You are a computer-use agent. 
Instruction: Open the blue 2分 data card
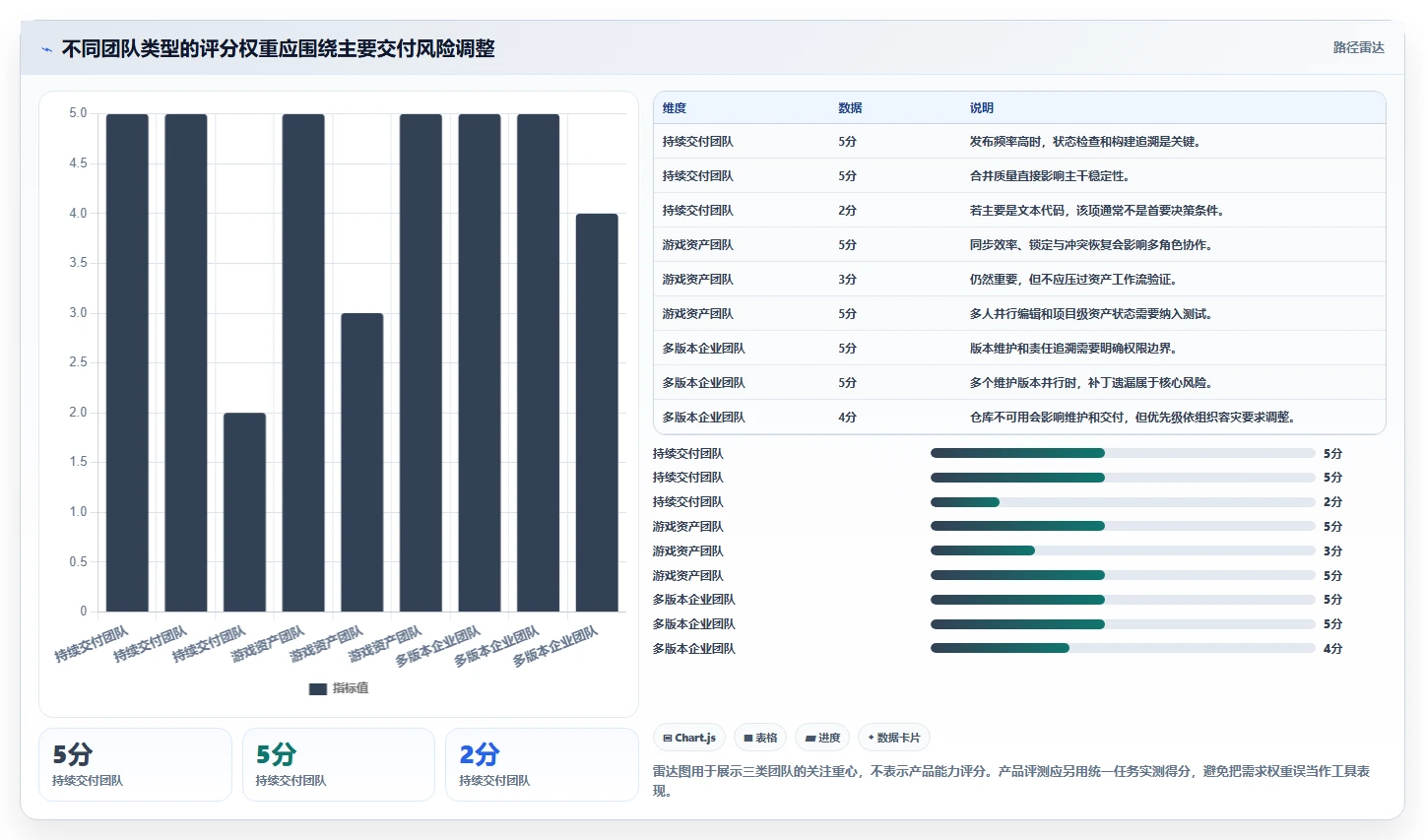pyautogui.click(x=542, y=765)
